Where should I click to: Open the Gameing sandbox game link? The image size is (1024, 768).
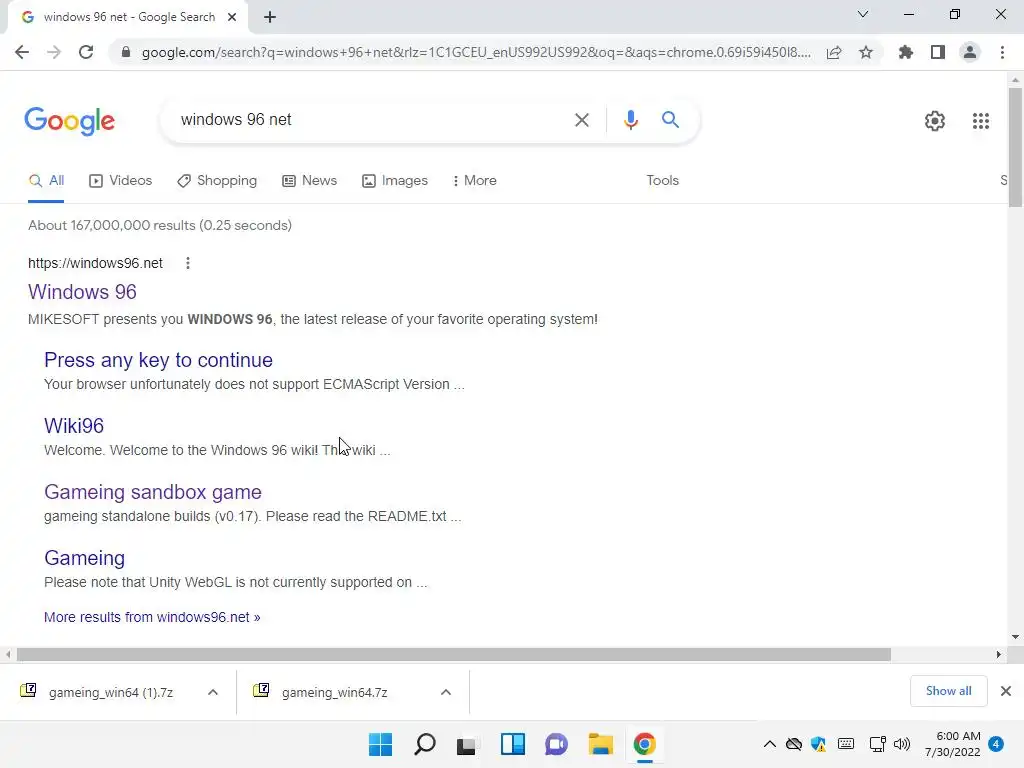pos(153,492)
